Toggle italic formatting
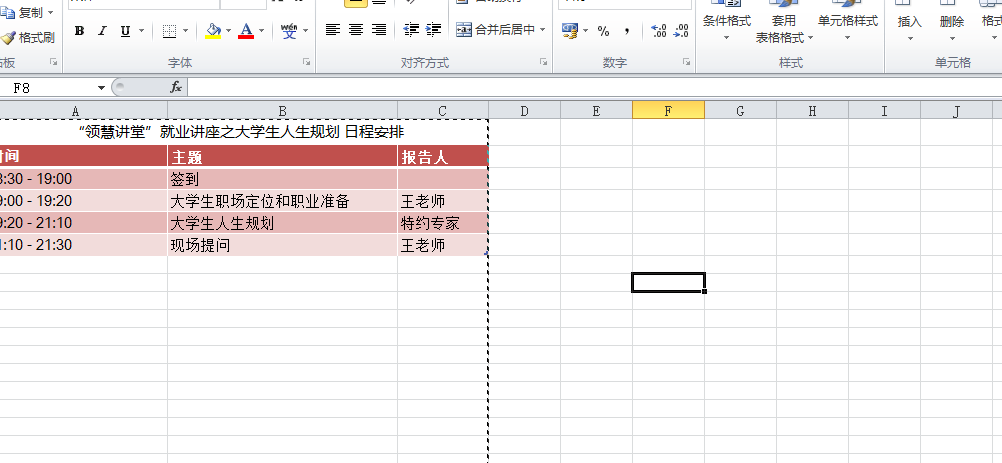This screenshot has width=1002, height=463. point(102,31)
